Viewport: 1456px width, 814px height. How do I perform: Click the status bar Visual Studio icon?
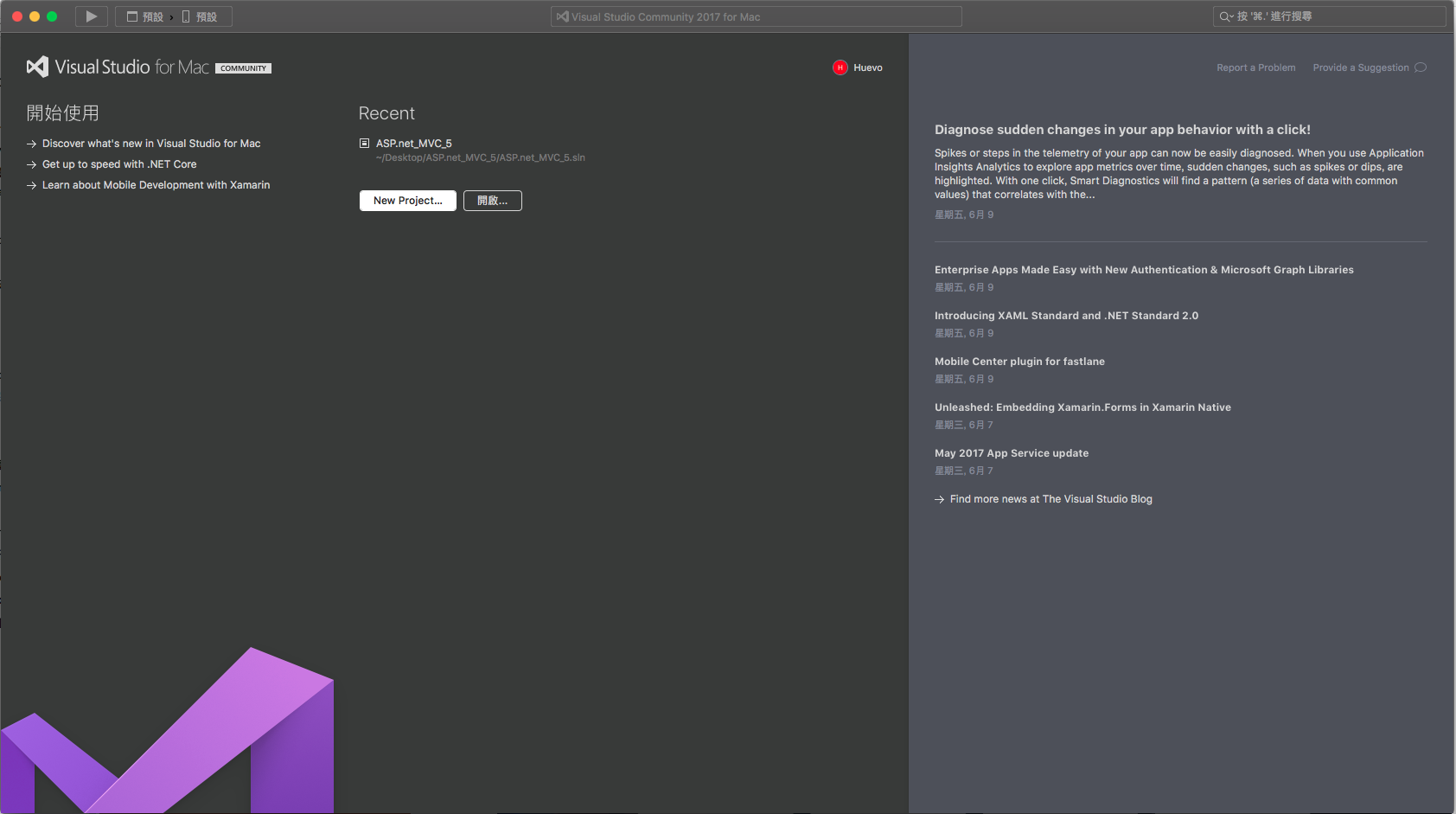point(562,16)
